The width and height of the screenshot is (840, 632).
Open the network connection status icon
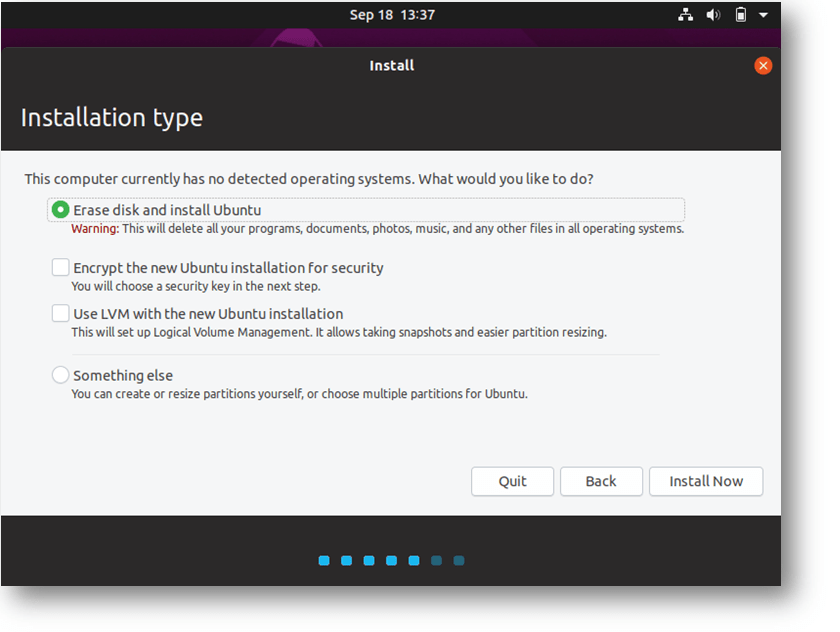tap(685, 15)
